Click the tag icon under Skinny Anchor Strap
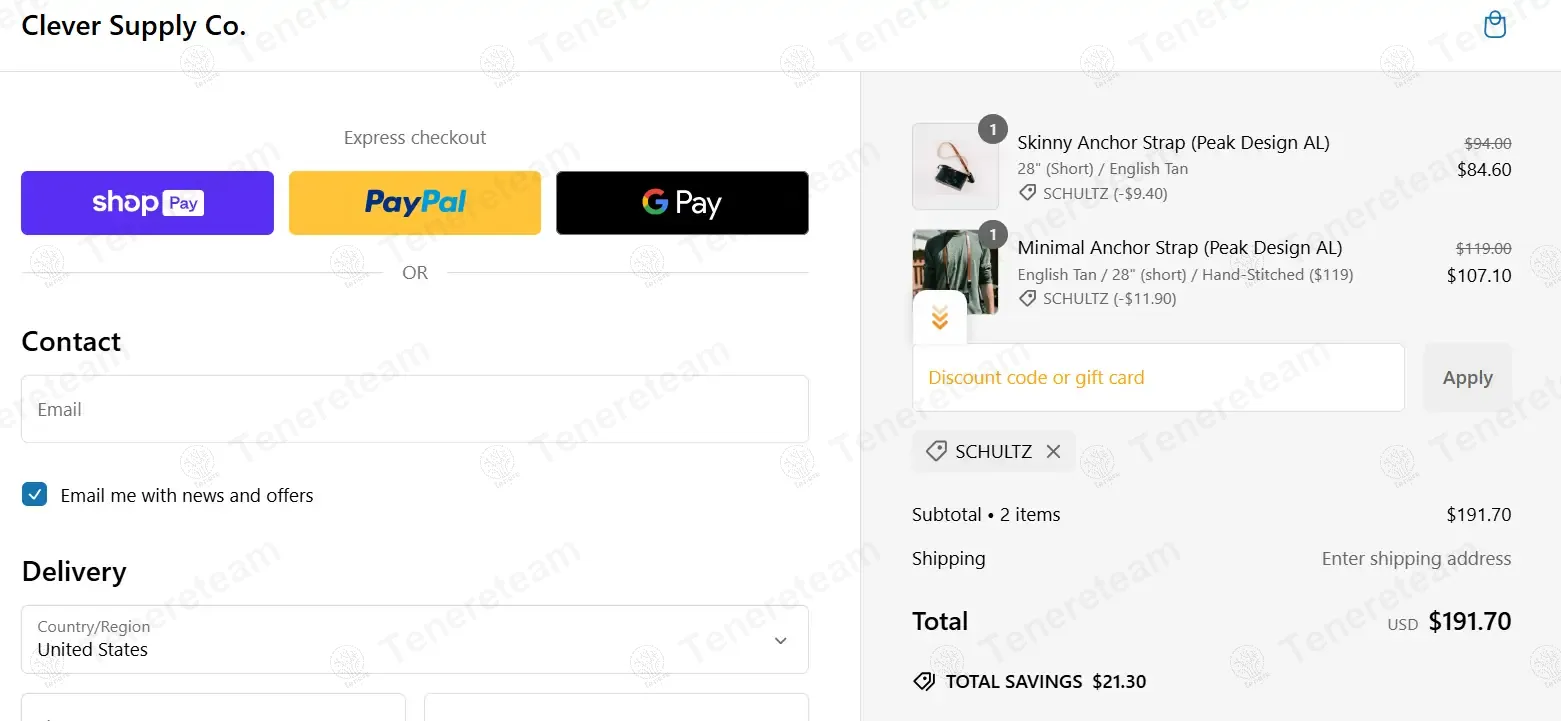This screenshot has height=721, width=1561. [1027, 193]
